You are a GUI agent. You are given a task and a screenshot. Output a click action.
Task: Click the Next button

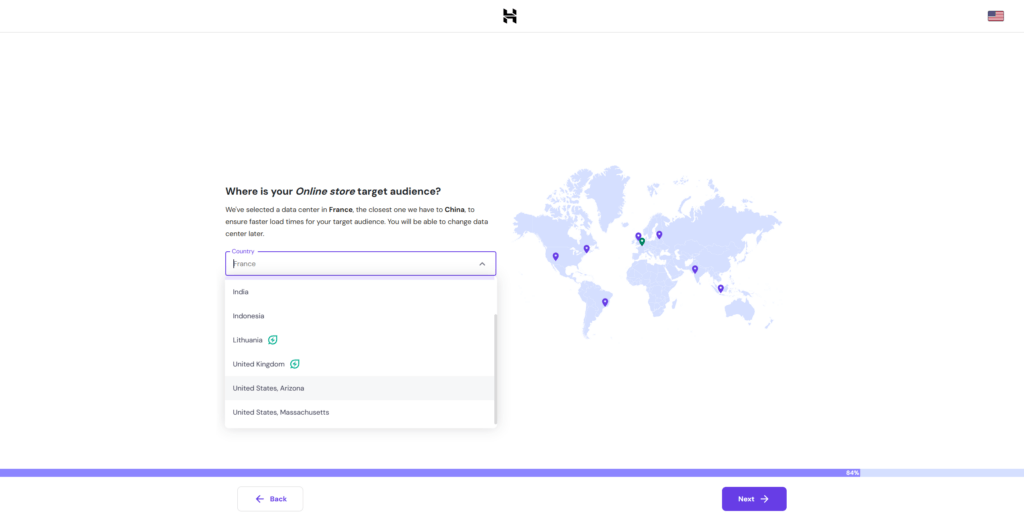754,499
